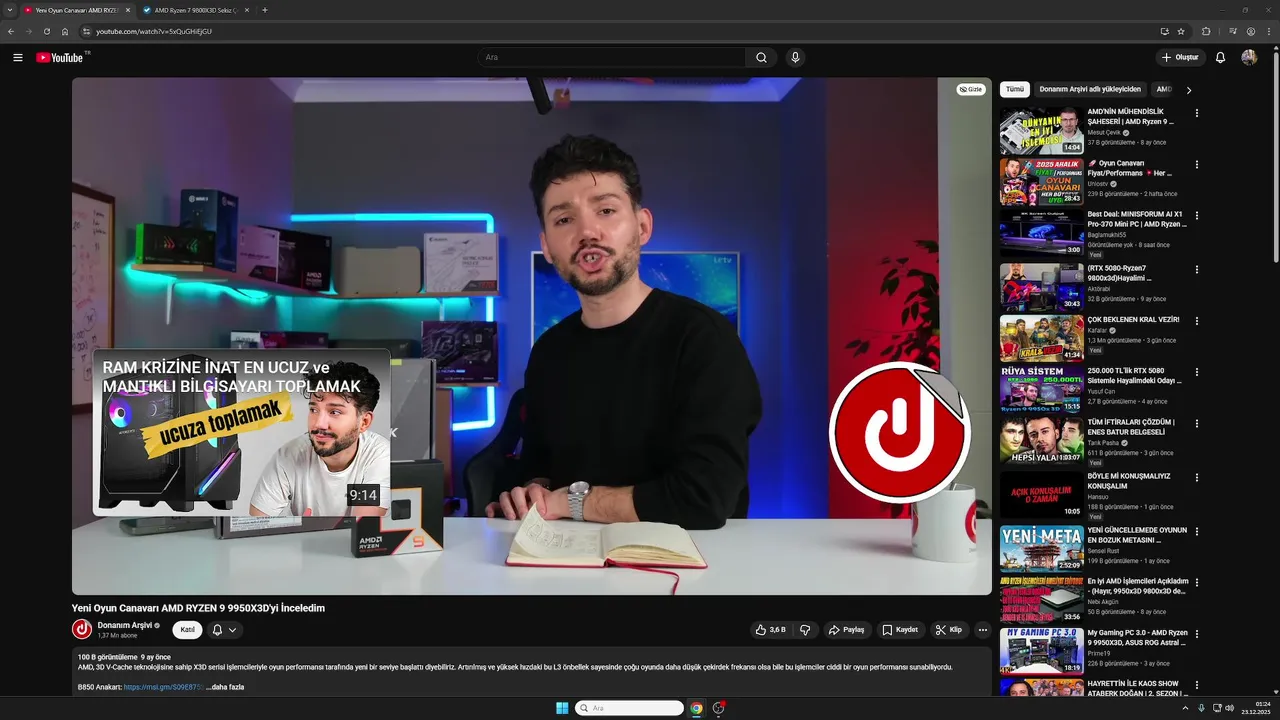Create a clip using Klip

(949, 630)
